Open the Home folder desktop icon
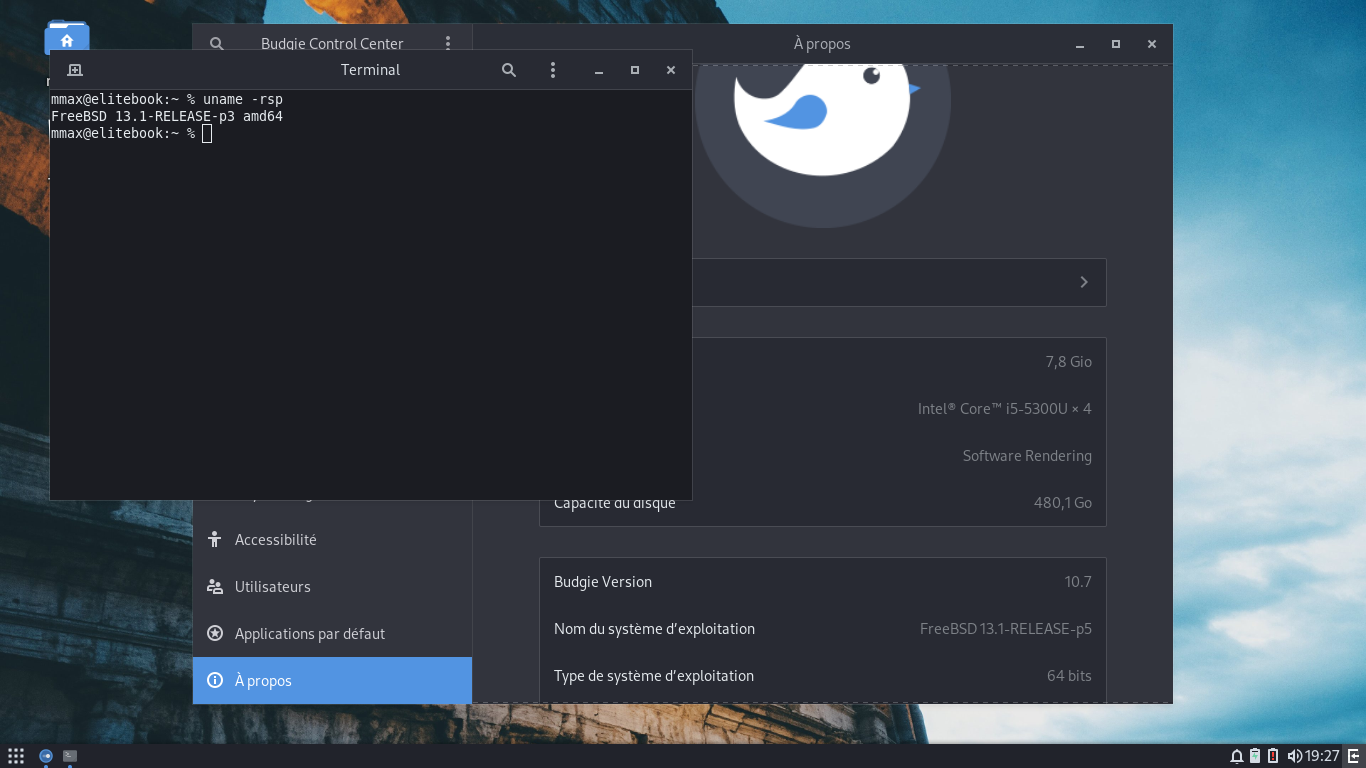The width and height of the screenshot is (1366, 768). 67,38
